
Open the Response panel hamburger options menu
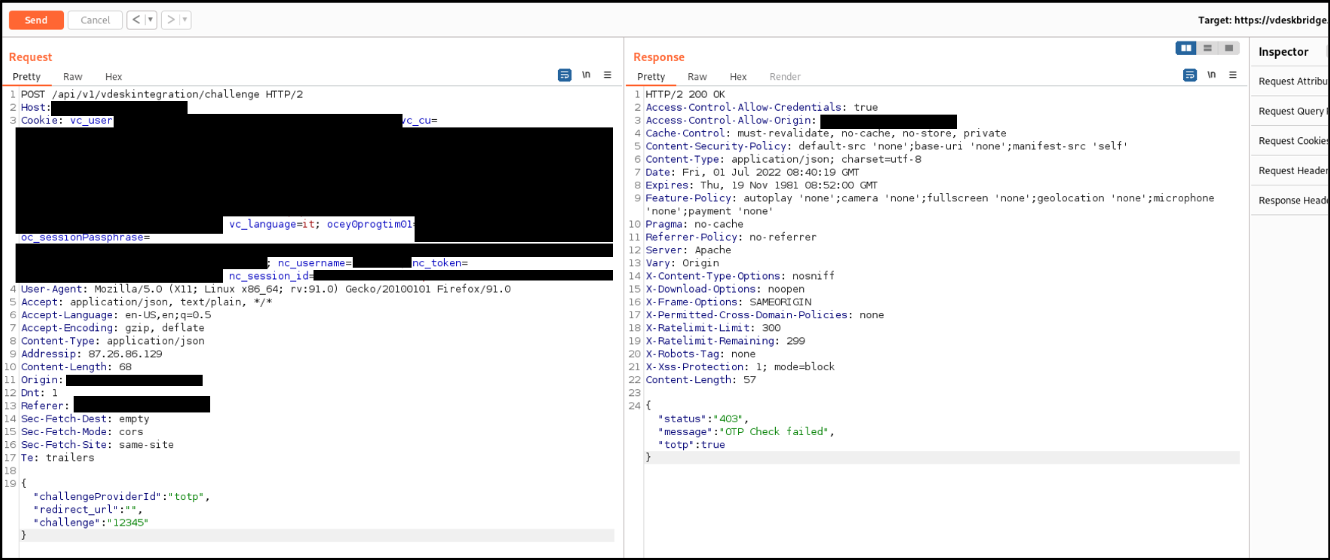[x=1232, y=75]
